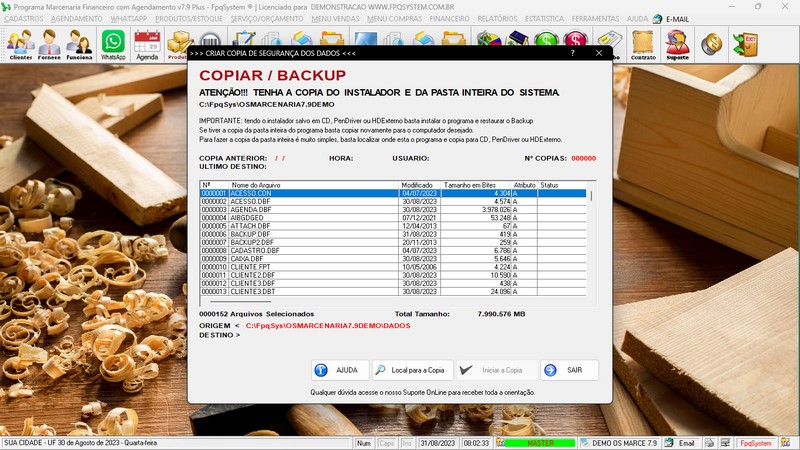Click the file list vertical scrollbar

coord(589,240)
